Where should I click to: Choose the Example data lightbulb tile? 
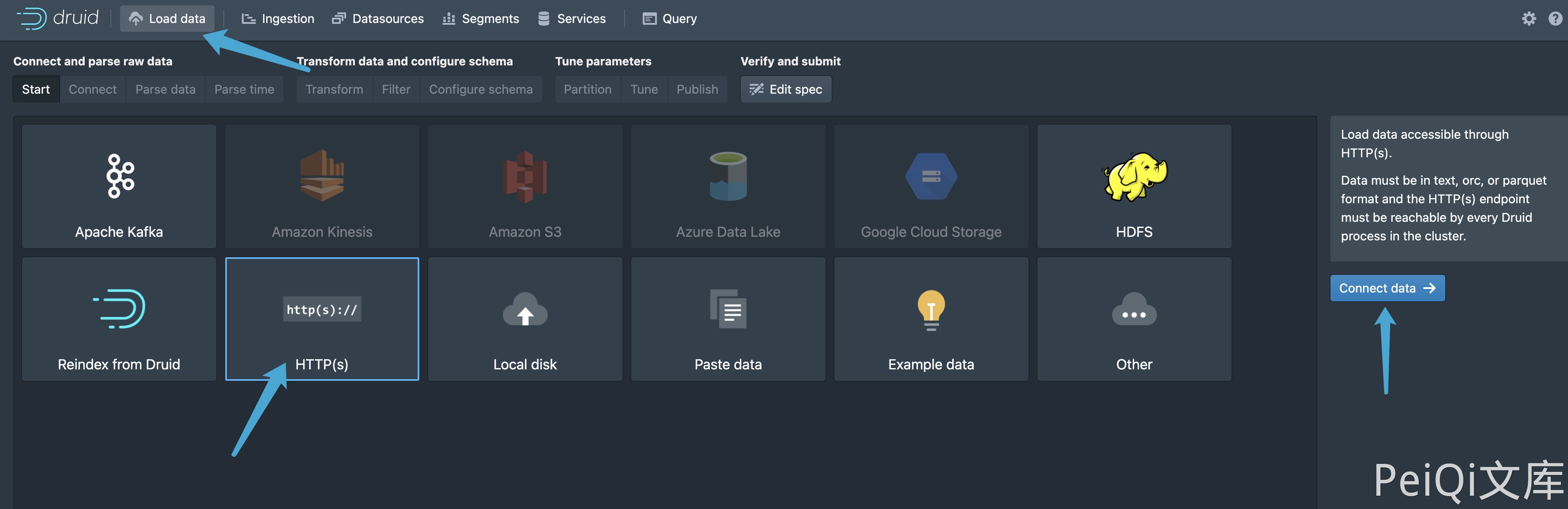[931, 319]
